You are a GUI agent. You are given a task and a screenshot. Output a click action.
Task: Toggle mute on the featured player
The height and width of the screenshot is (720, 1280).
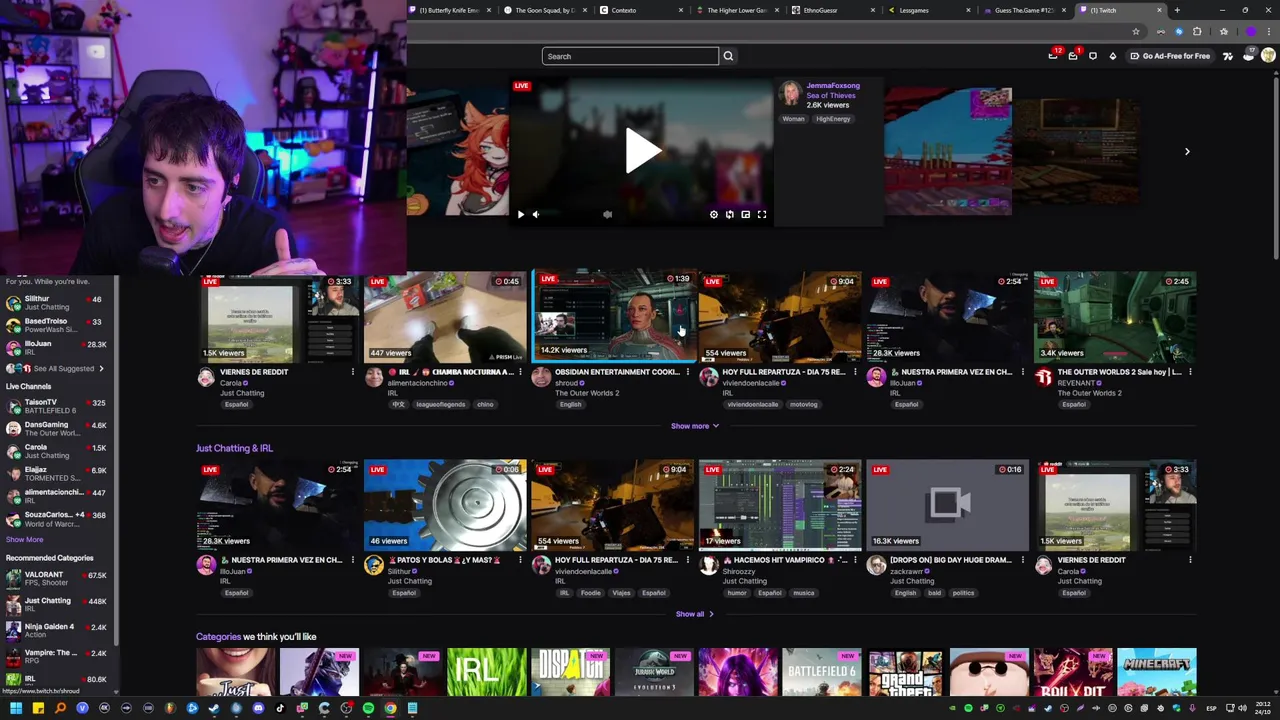536,214
